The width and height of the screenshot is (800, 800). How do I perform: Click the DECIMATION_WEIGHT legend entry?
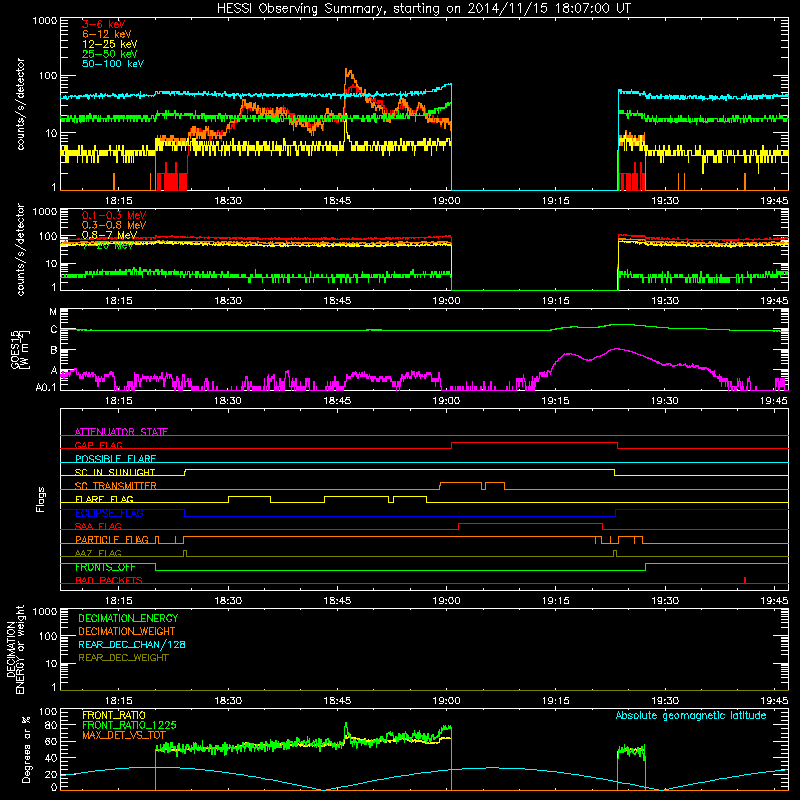coord(127,631)
